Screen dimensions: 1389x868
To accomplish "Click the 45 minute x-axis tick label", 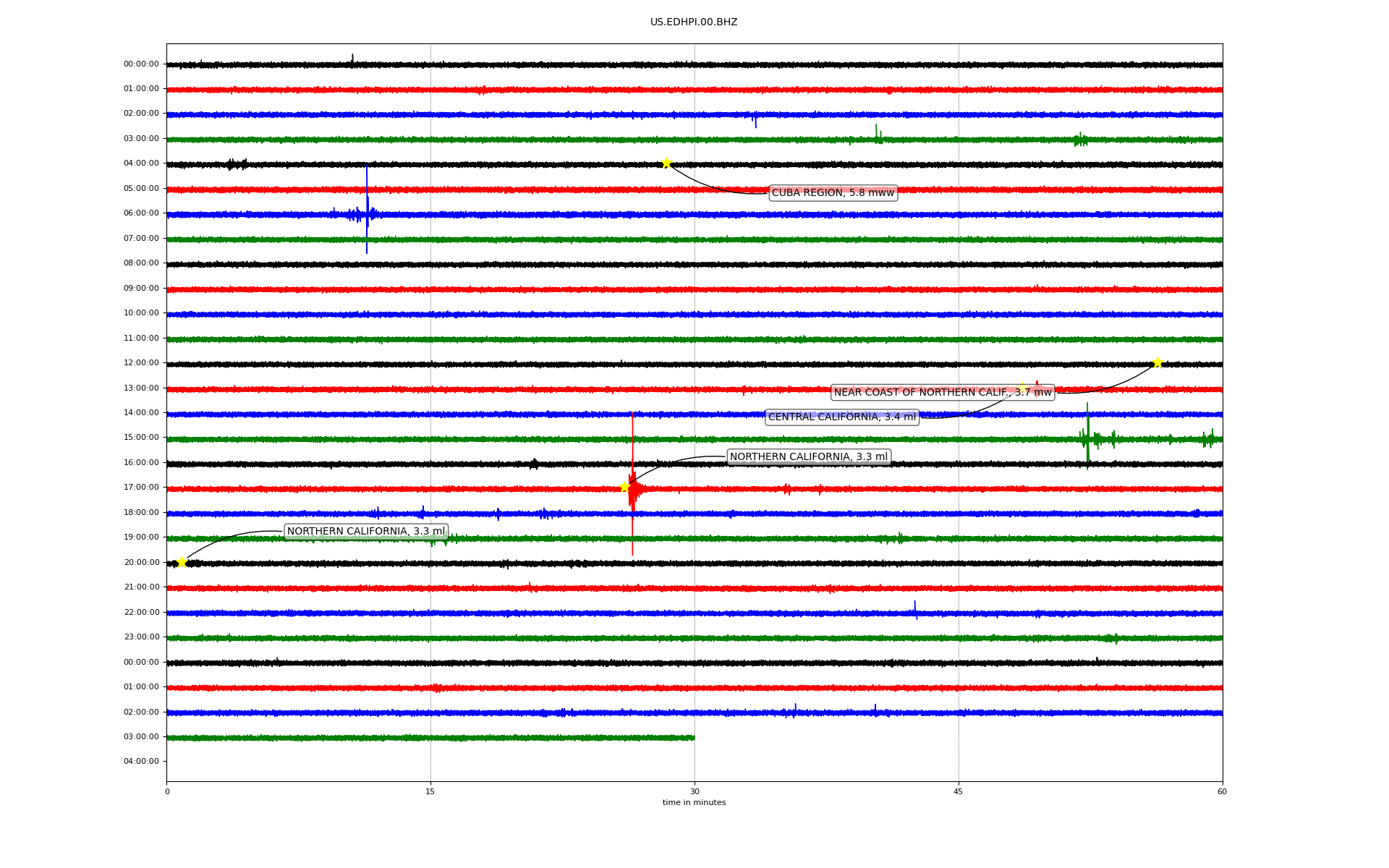I will [x=959, y=791].
